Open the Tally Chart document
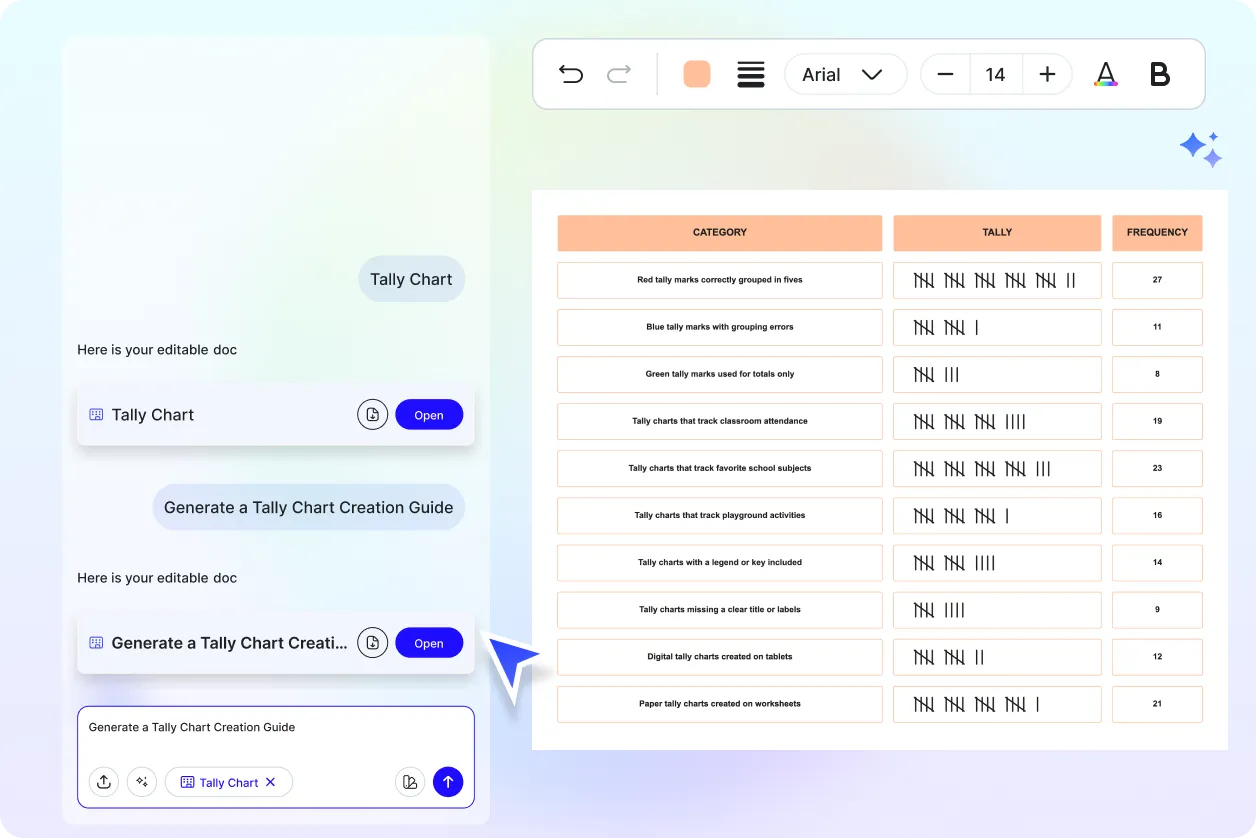Screen dimensions: 1256x838 (x=429, y=414)
